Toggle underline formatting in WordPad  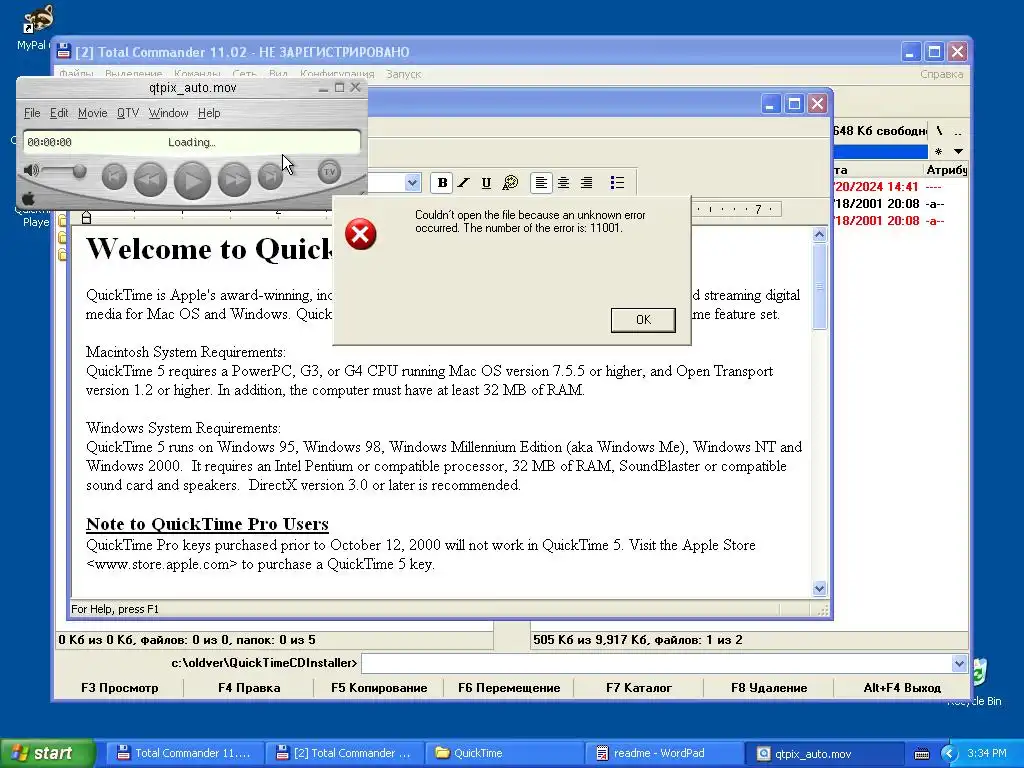tap(486, 183)
